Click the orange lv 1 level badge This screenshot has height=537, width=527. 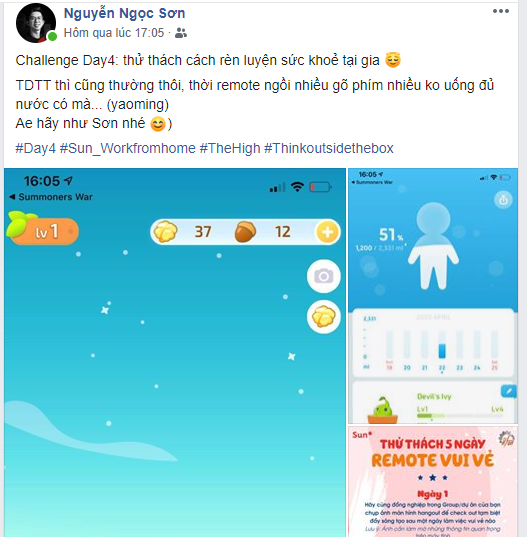coord(43,230)
